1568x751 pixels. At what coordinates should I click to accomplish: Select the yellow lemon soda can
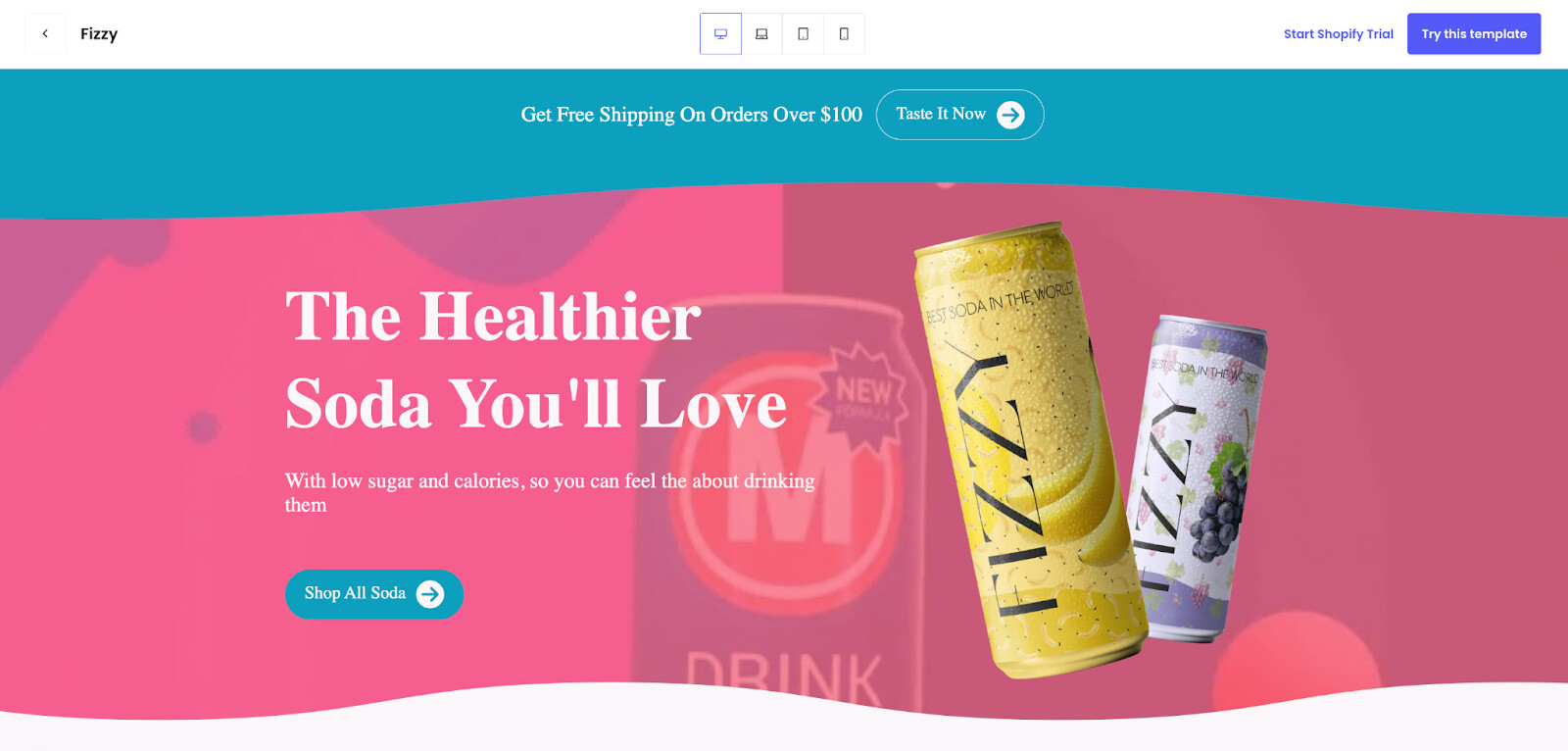coord(1029,449)
